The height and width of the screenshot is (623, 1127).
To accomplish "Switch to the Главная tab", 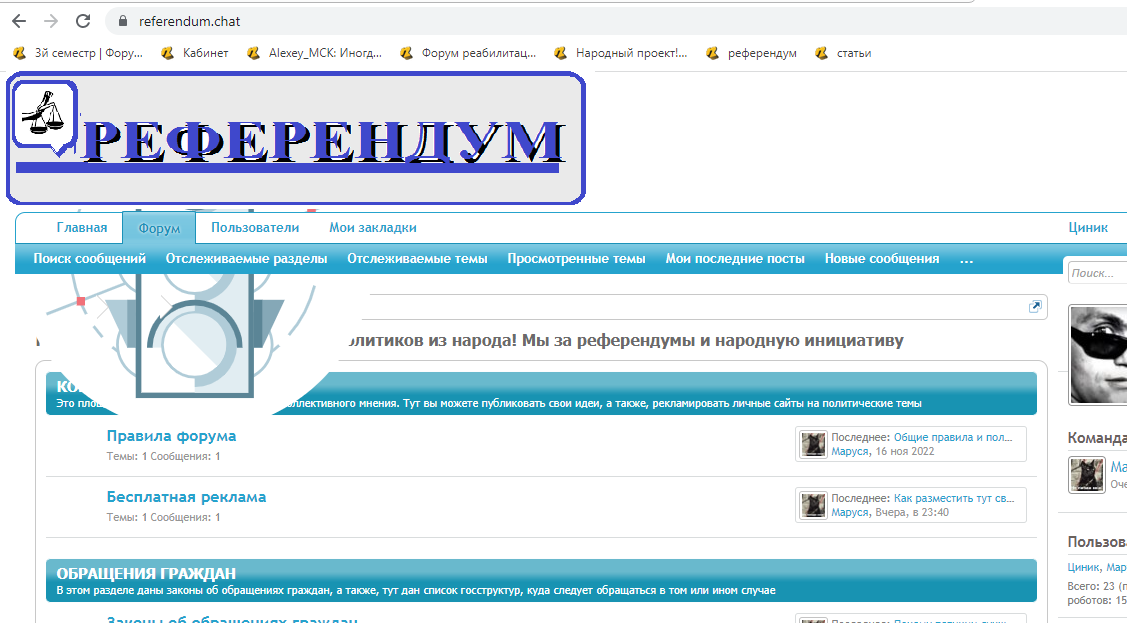I will point(82,228).
